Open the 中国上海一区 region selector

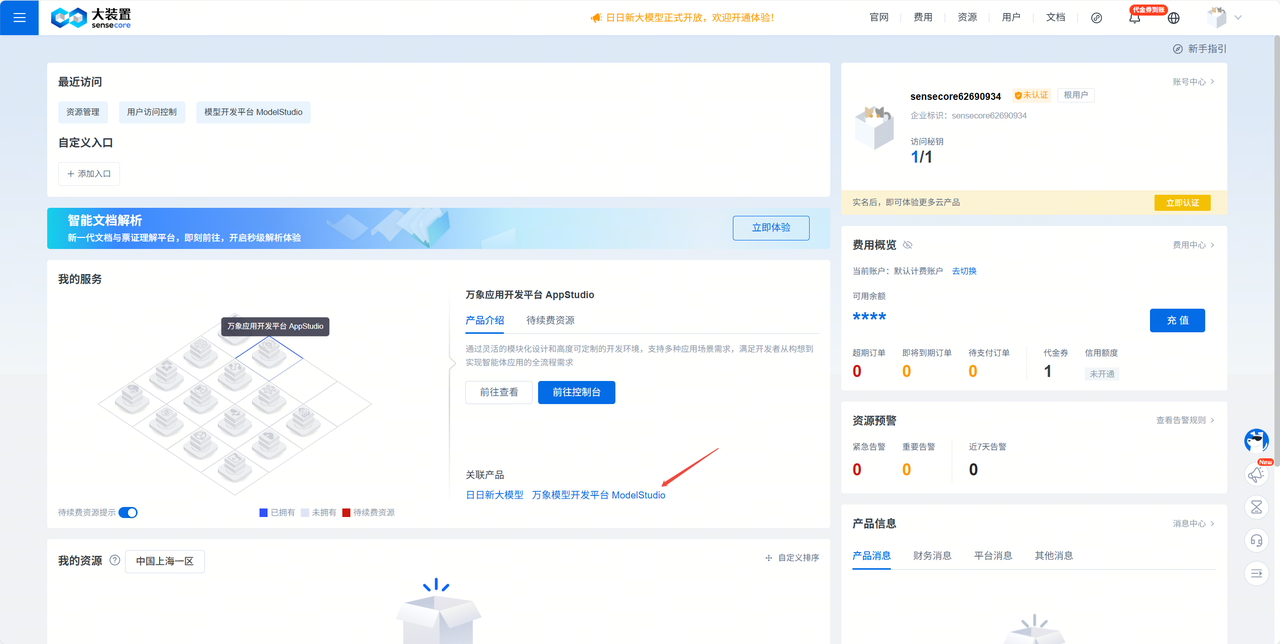coord(165,561)
